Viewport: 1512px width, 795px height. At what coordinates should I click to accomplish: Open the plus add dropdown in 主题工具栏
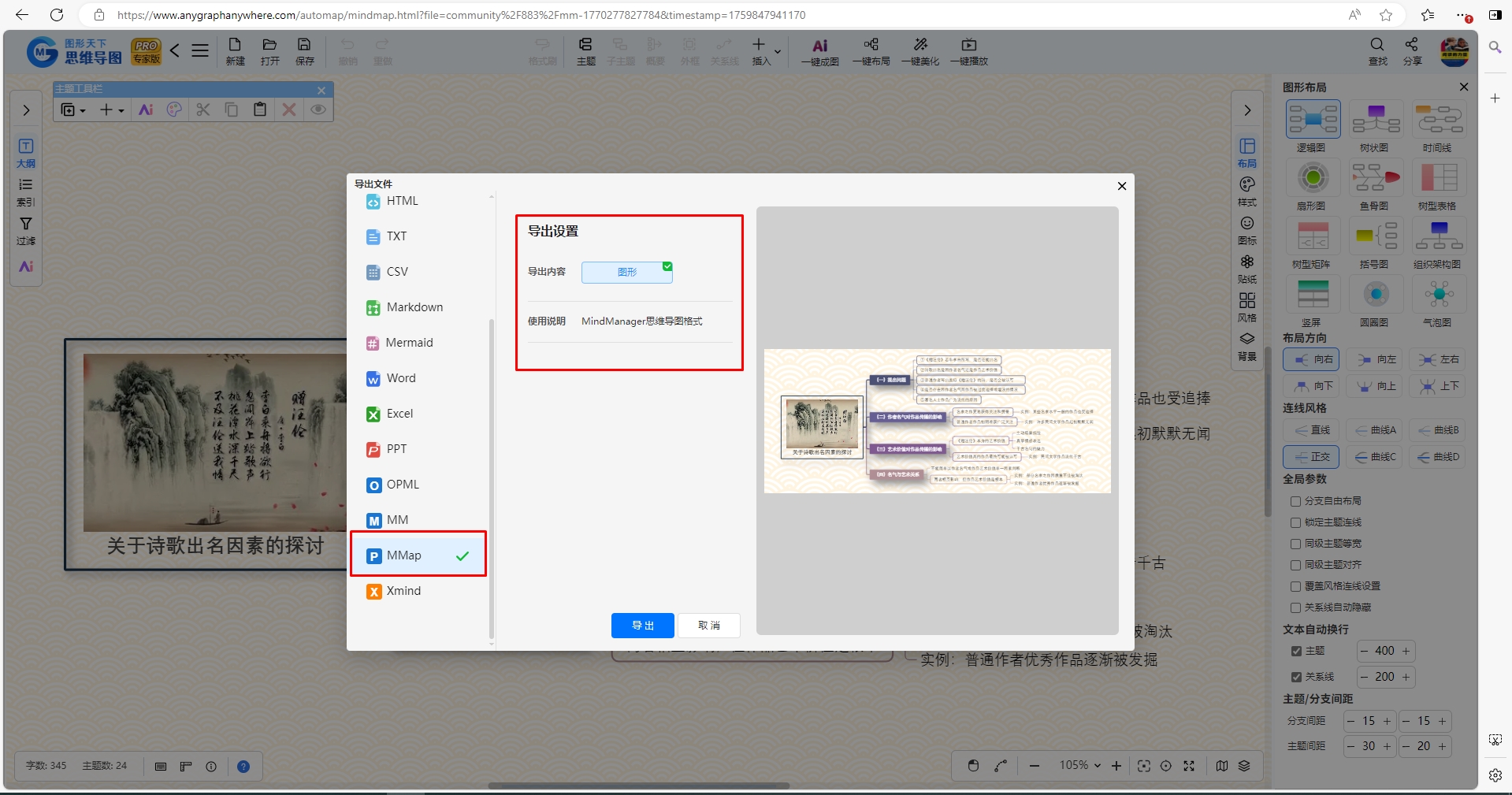111,110
